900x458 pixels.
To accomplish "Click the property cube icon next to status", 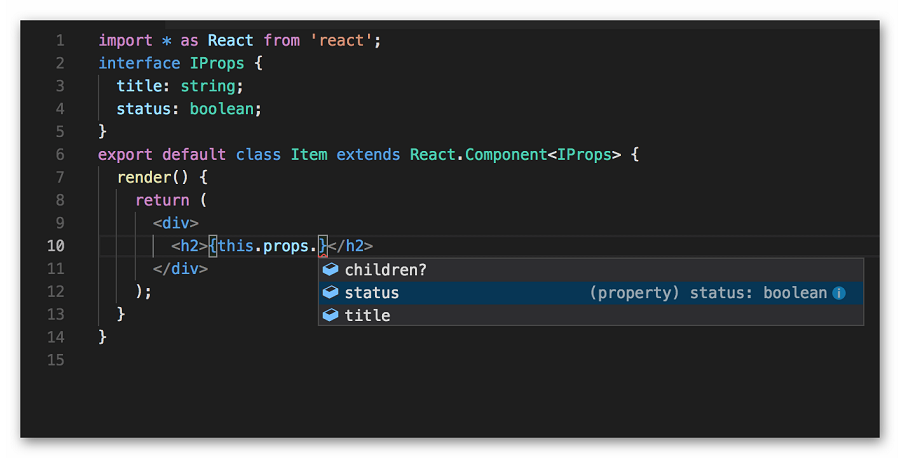I will click(331, 292).
